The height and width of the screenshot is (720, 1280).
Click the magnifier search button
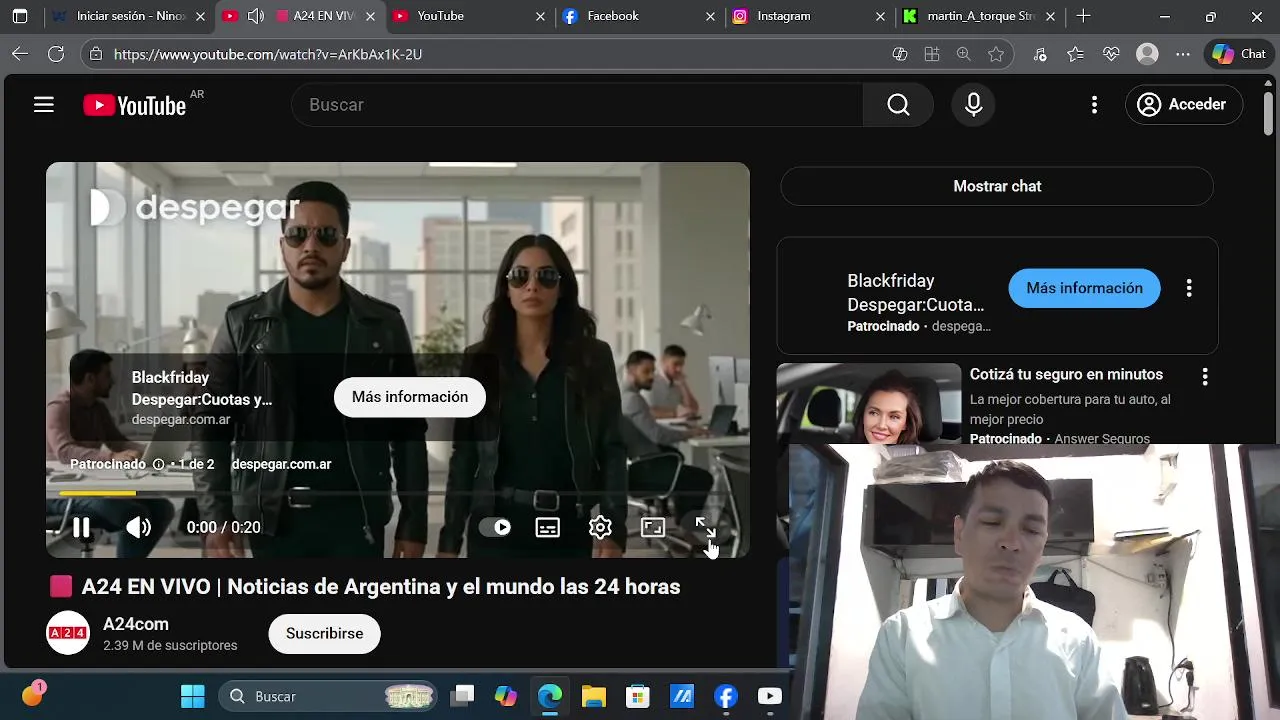coord(898,105)
